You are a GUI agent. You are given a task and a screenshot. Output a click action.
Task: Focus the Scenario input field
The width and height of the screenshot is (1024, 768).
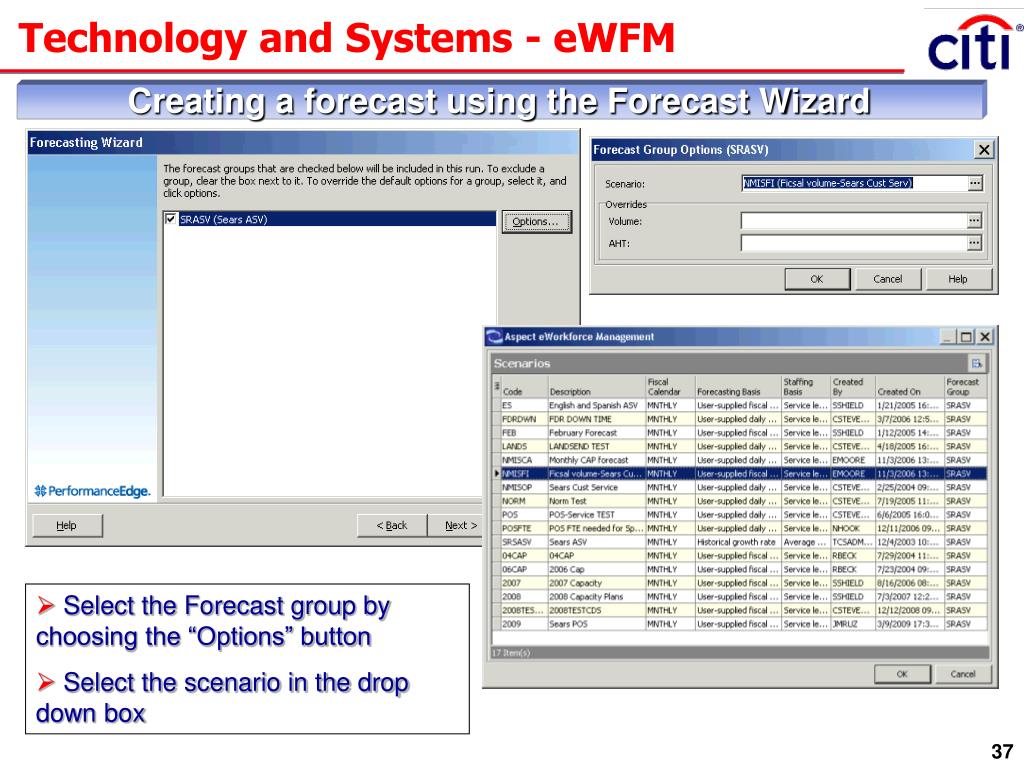[854, 183]
